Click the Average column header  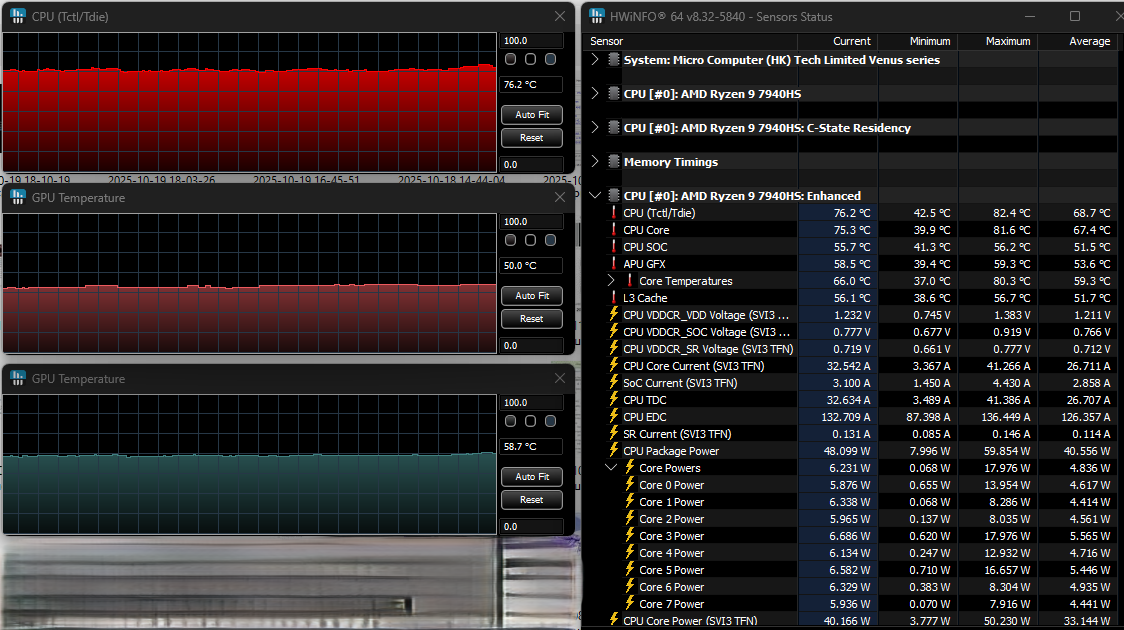1089,41
